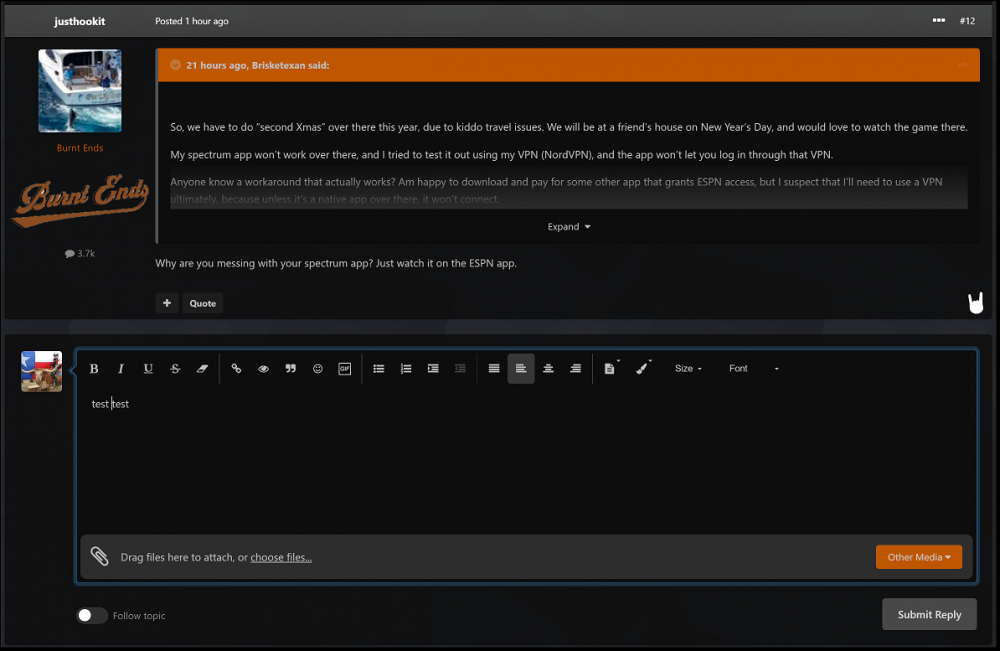Open the font Size dropdown
The height and width of the screenshot is (651, 1000).
click(x=688, y=368)
